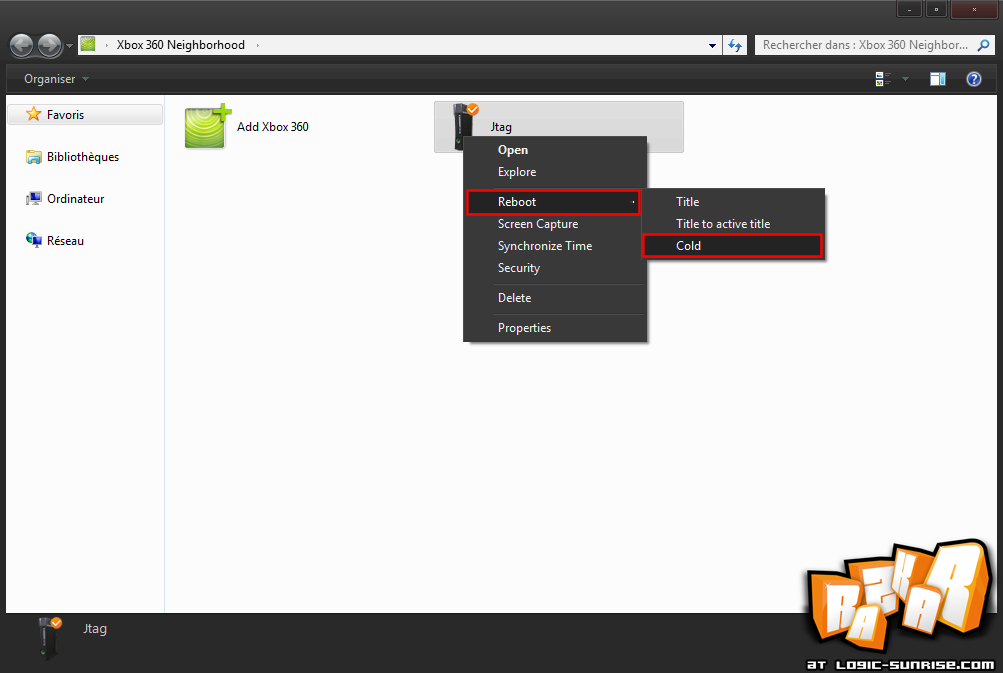Expand the view options dropdown arrow
This screenshot has width=1003, height=673.
point(905,79)
